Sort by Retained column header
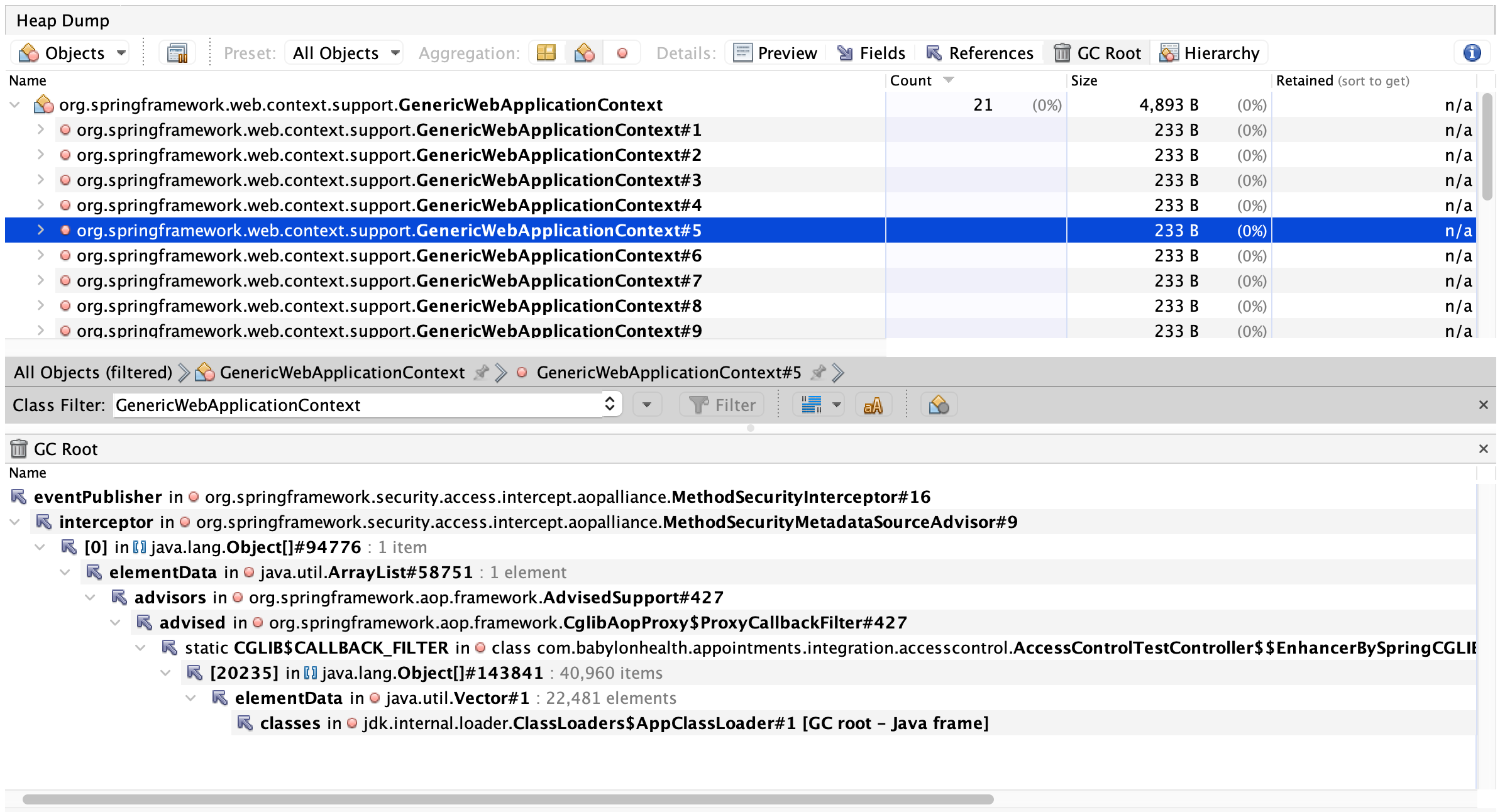Viewport: 1500px width, 812px height. point(1373,80)
